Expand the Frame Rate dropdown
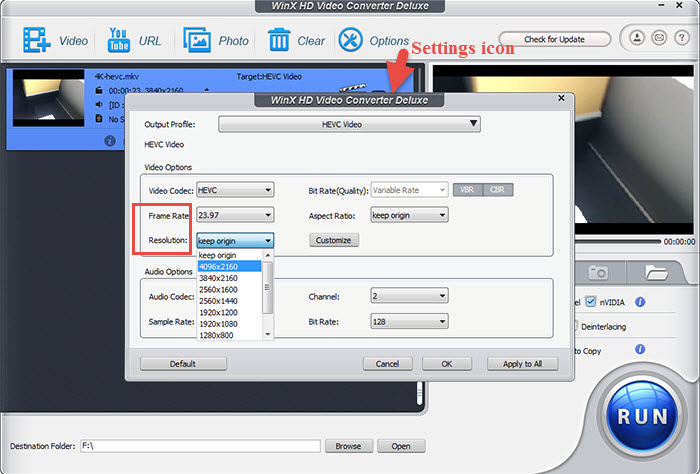Viewport: 700px width, 474px height. point(235,214)
